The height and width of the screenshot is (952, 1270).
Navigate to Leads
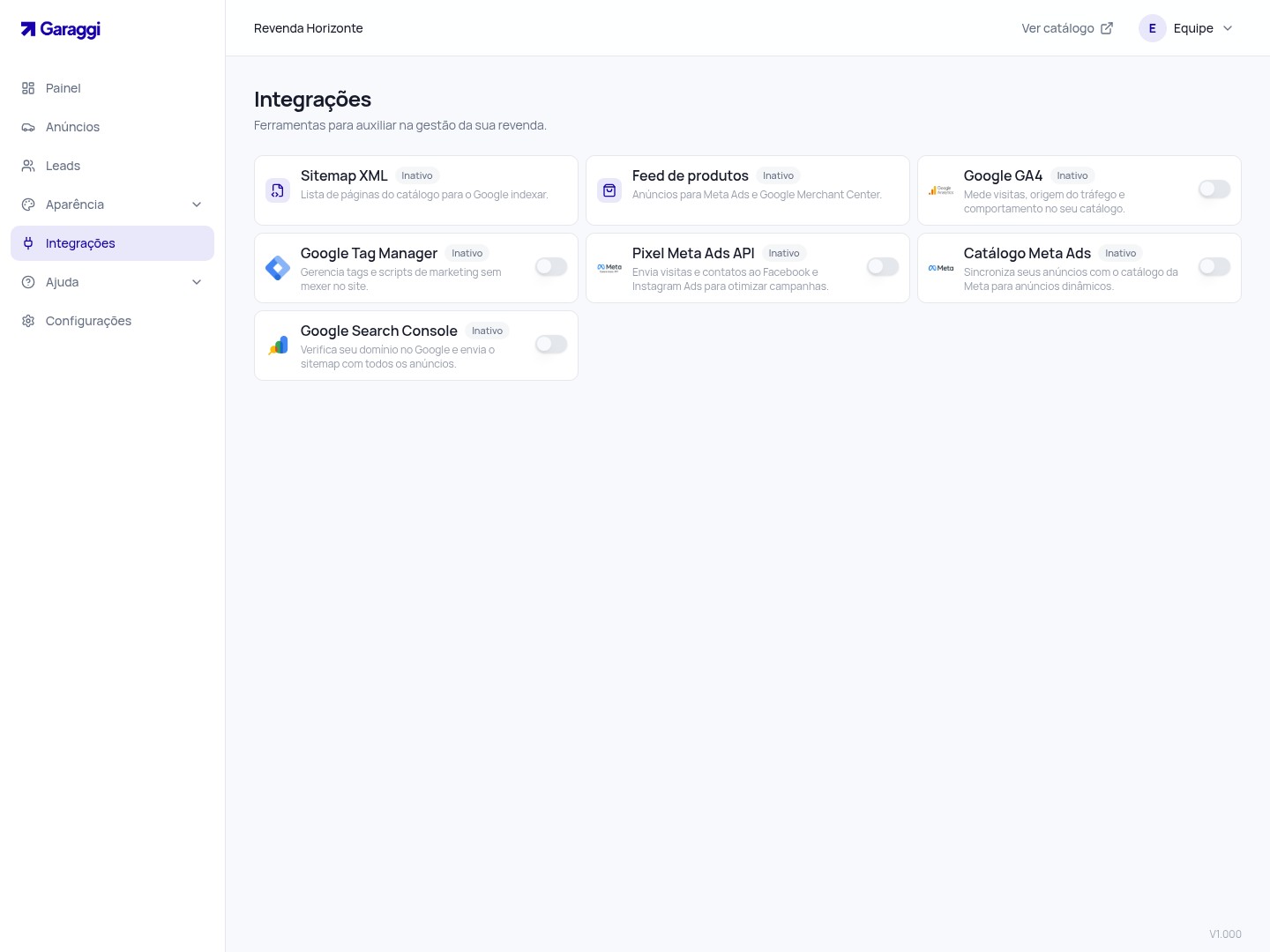112,166
